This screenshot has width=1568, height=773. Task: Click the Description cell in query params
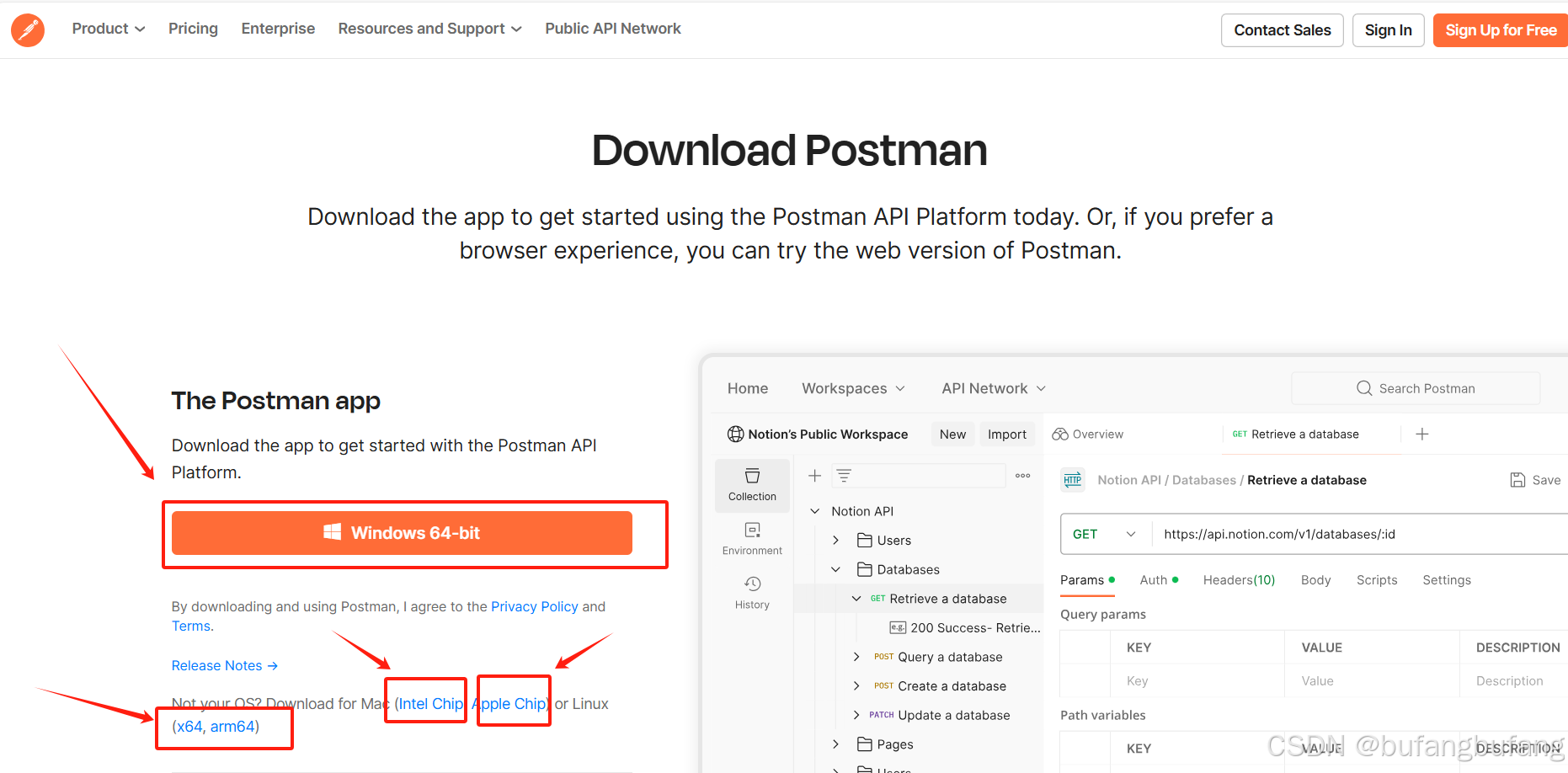[x=1513, y=680]
